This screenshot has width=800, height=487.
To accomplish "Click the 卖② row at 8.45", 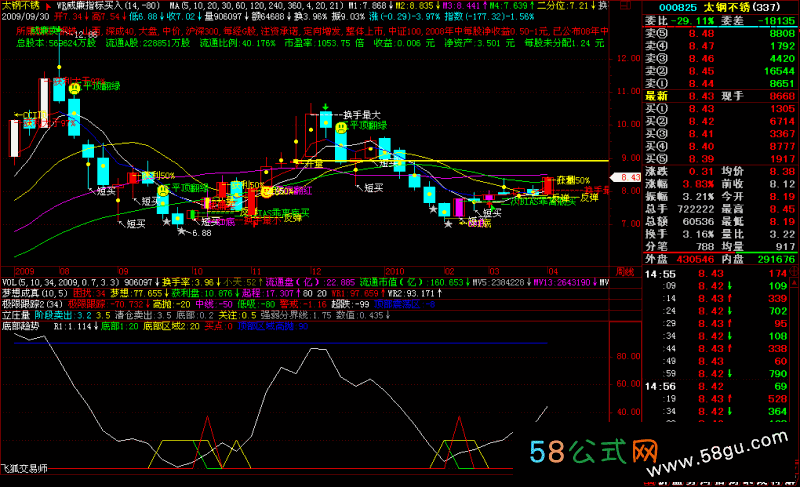I will coord(719,71).
